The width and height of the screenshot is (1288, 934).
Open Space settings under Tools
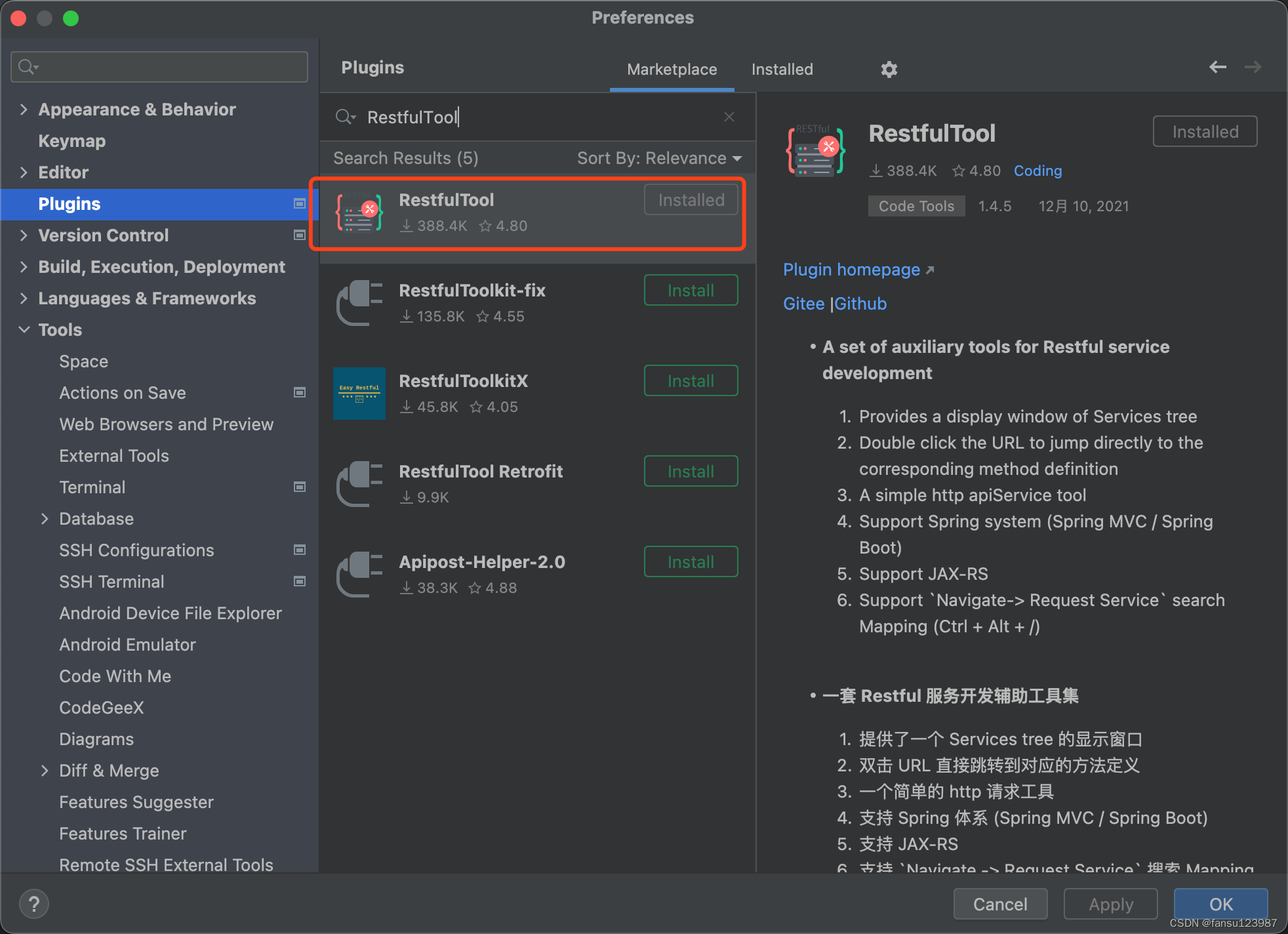tap(83, 361)
